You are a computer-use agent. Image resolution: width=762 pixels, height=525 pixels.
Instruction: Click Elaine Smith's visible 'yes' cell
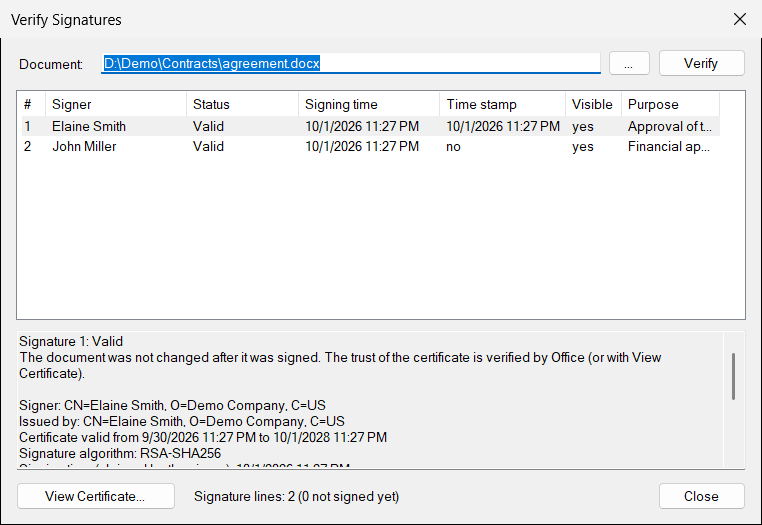[x=583, y=127]
